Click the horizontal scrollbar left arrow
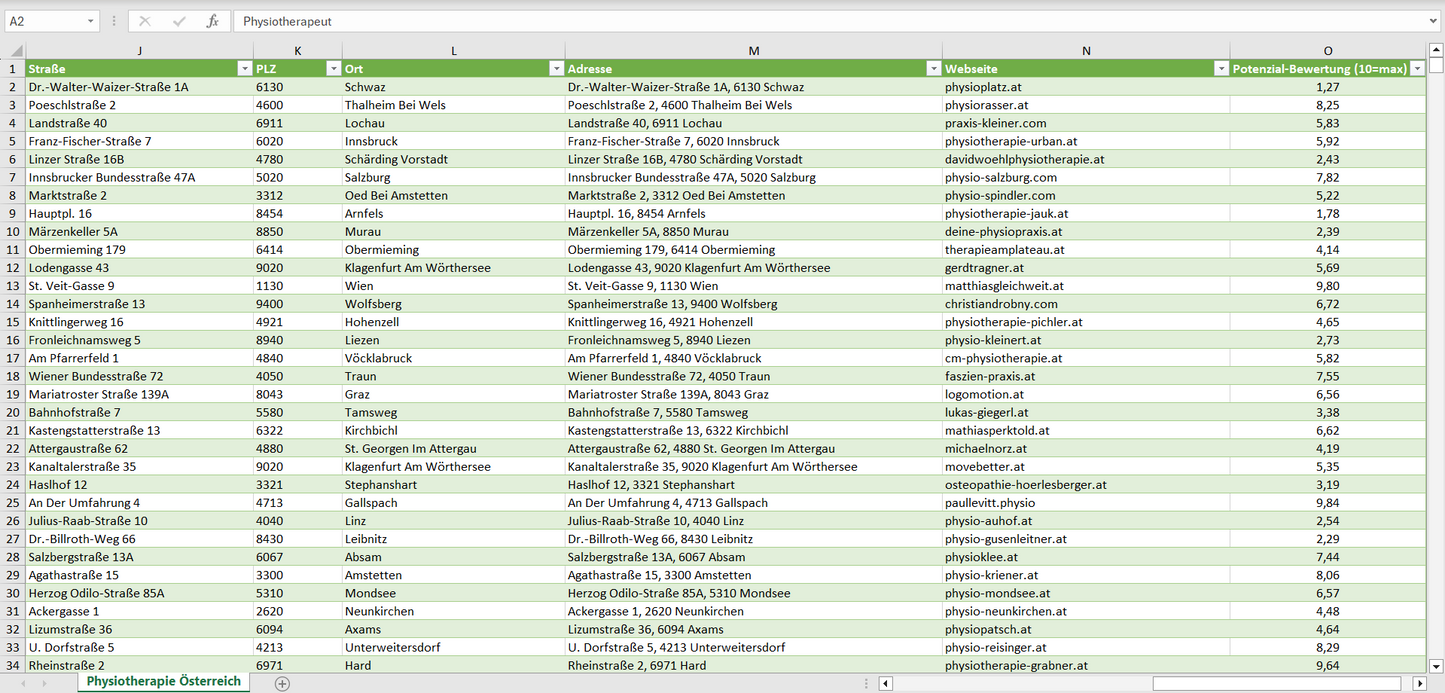The height and width of the screenshot is (693, 1445). pyautogui.click(x=886, y=684)
